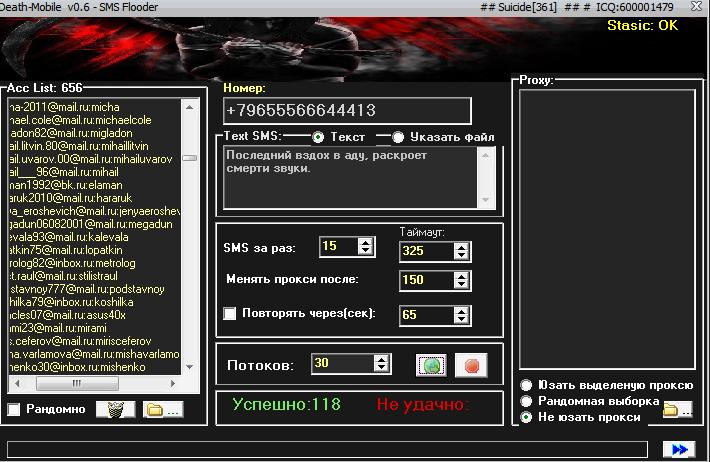The height and width of the screenshot is (462, 710).
Task: Click the Таймаут field showing 325
Action: (x=427, y=251)
